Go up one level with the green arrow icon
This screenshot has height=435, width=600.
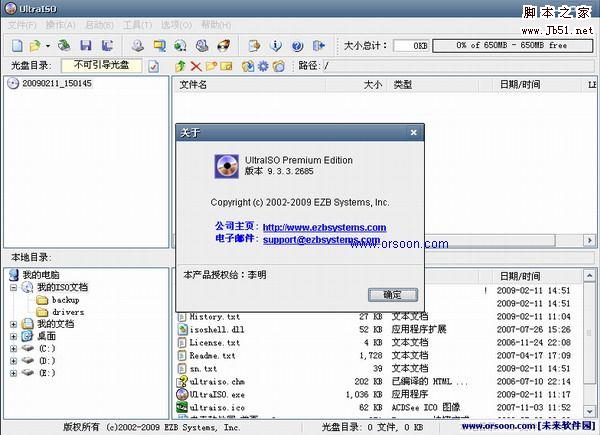point(180,66)
